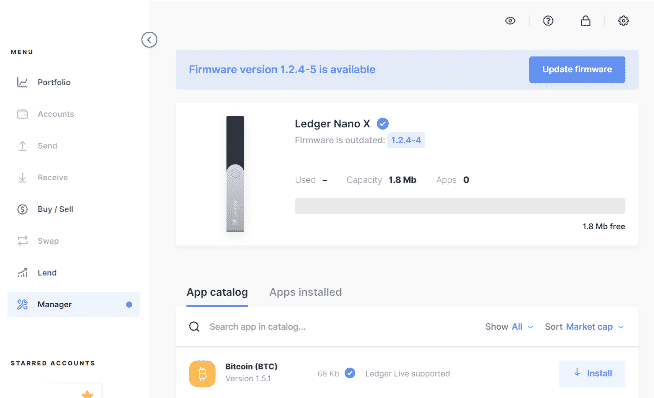Click the 'Firmware version 1.2.4-5 is available' text

coord(282,70)
